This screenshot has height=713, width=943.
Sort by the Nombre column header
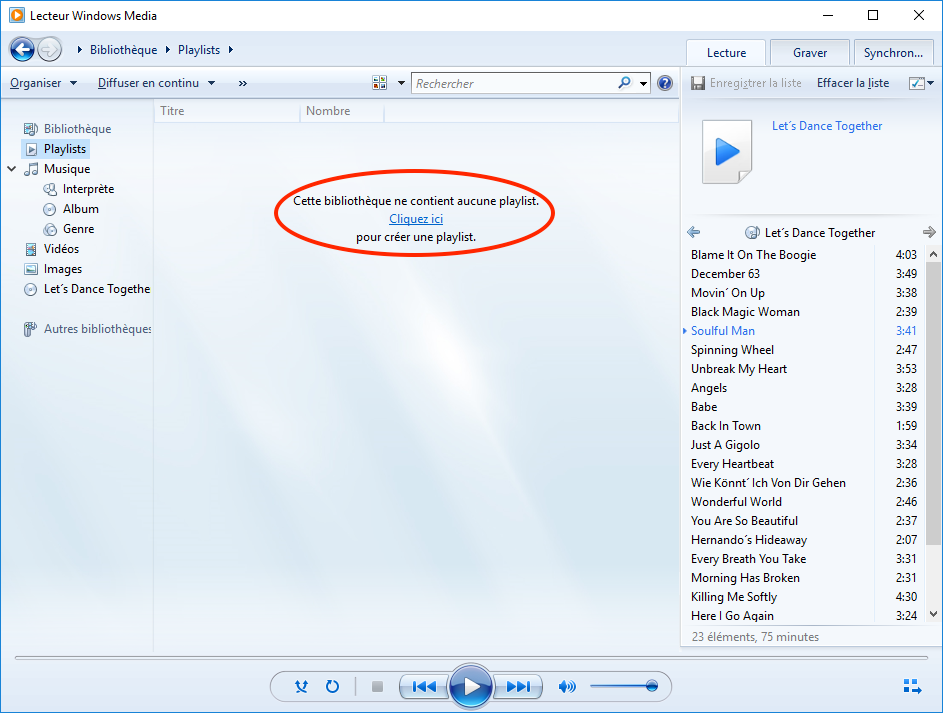point(342,111)
